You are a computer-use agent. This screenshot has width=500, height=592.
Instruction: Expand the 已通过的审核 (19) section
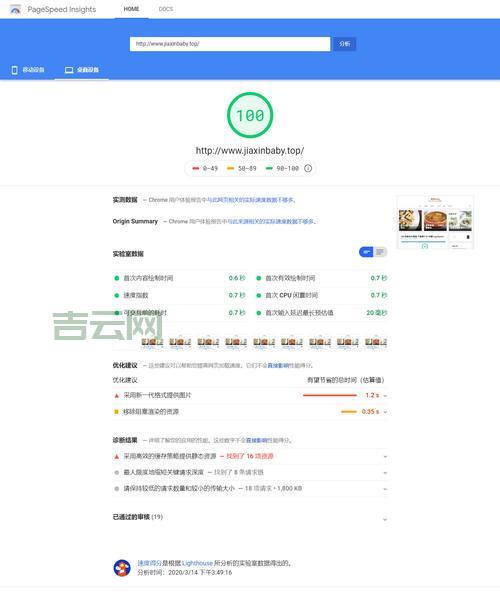pos(250,517)
